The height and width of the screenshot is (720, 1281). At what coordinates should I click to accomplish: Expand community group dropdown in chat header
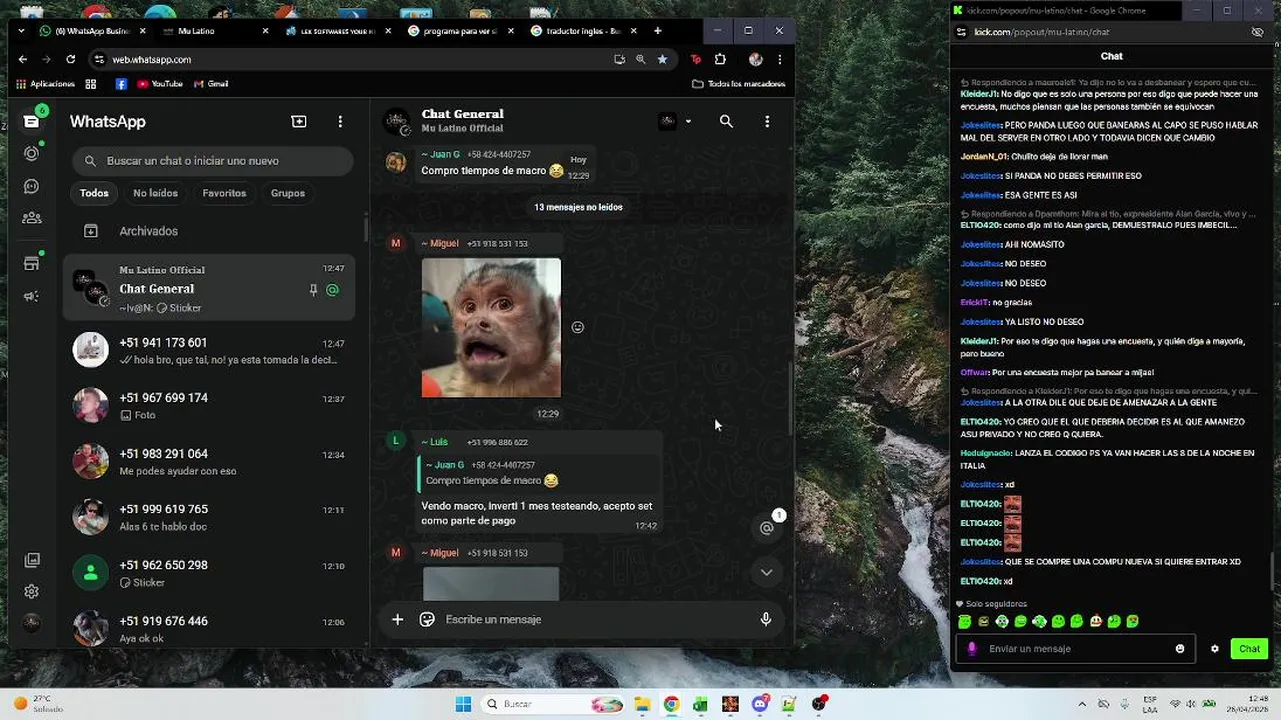688,121
